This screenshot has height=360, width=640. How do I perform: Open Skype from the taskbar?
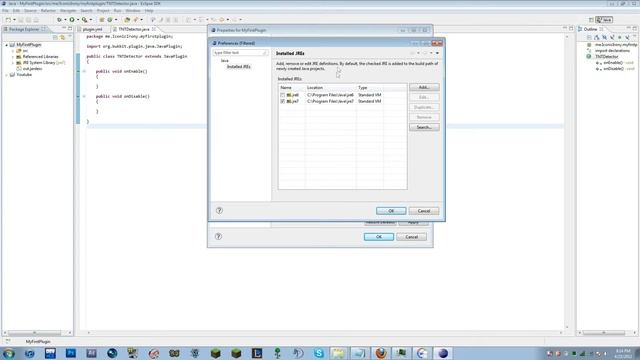click(x=319, y=353)
